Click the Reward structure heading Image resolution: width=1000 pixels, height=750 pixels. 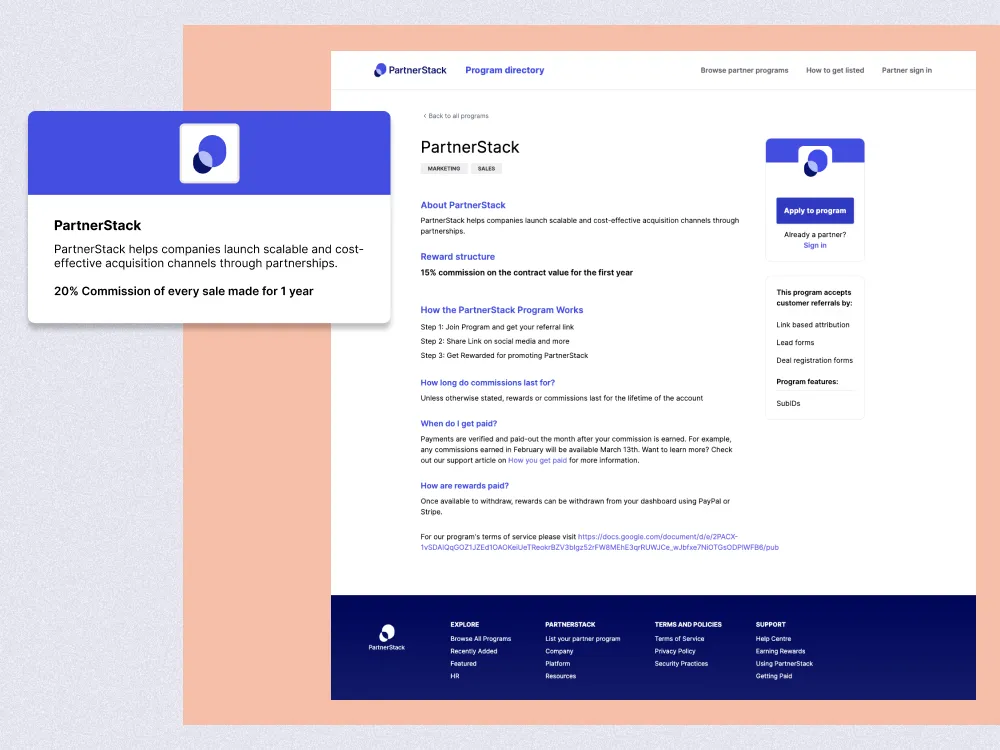pos(457,256)
